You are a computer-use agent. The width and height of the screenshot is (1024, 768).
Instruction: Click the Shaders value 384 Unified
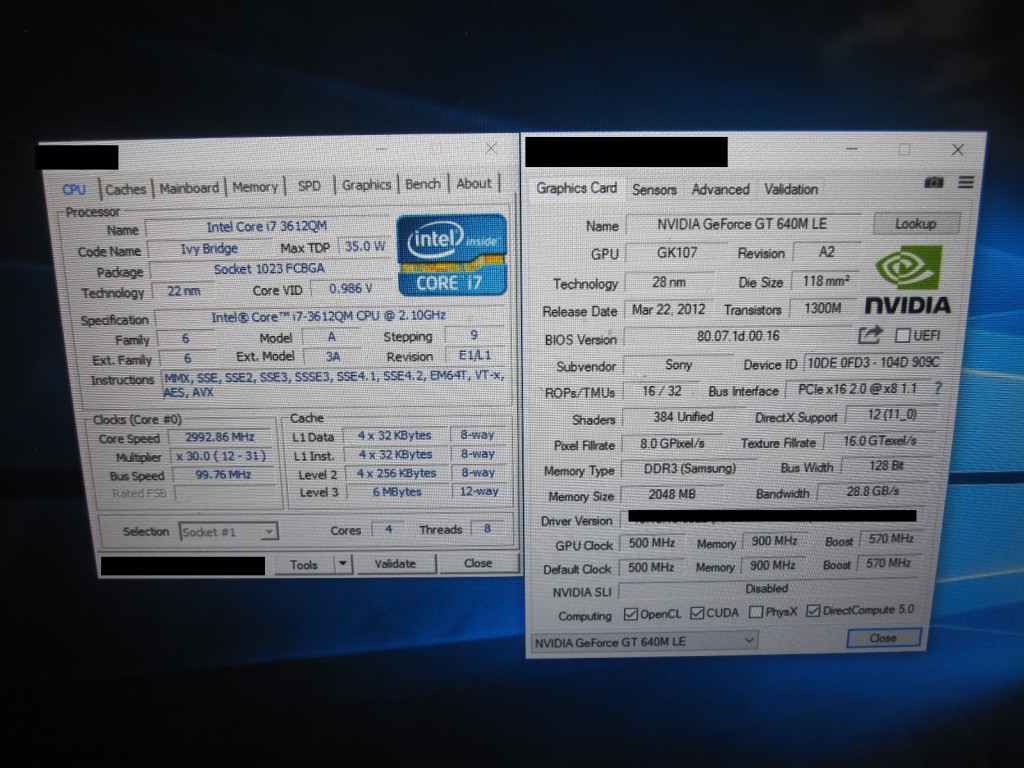[683, 417]
